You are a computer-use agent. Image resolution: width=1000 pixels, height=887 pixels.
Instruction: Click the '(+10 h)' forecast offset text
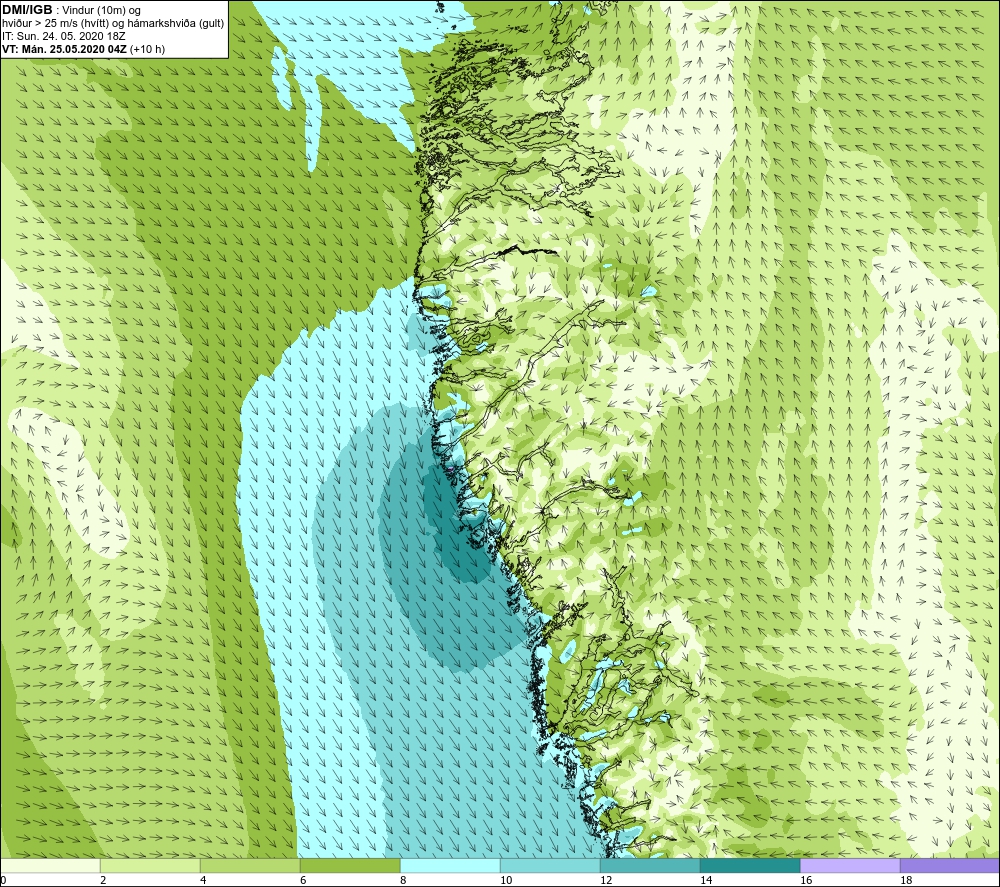(x=147, y=49)
